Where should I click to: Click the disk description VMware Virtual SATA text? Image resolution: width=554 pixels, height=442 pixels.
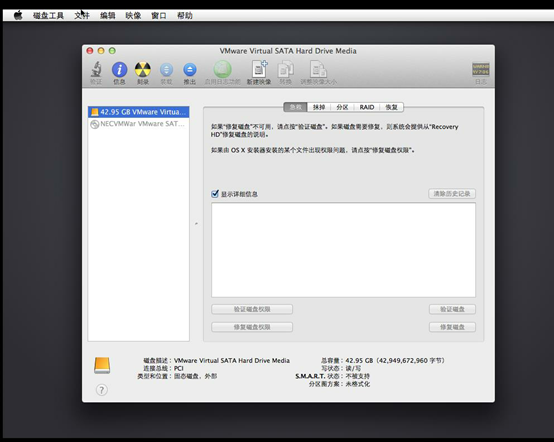(x=232, y=360)
